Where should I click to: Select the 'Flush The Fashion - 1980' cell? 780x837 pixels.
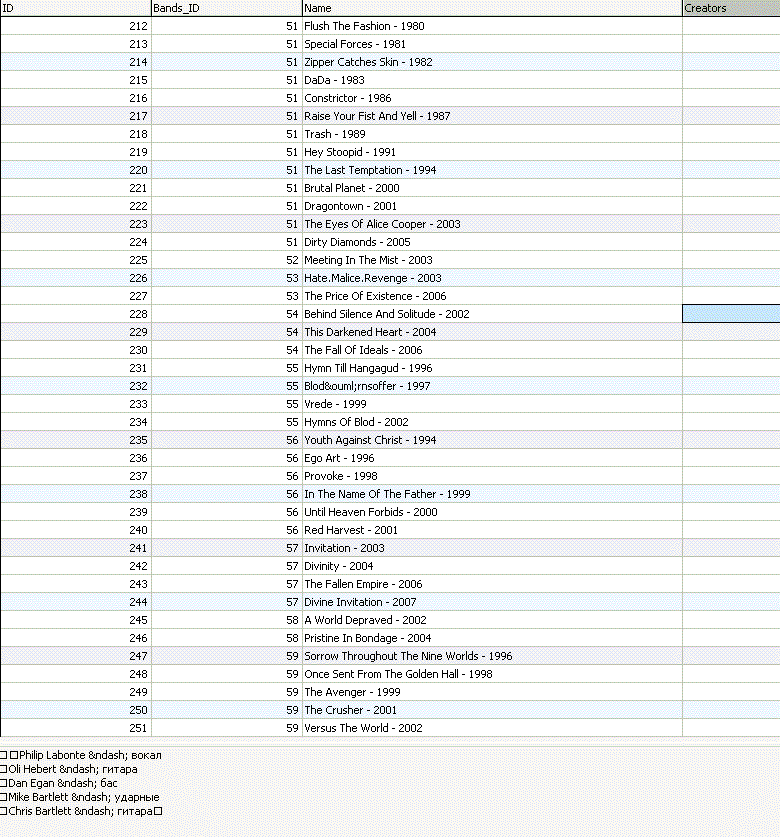[x=364, y=26]
